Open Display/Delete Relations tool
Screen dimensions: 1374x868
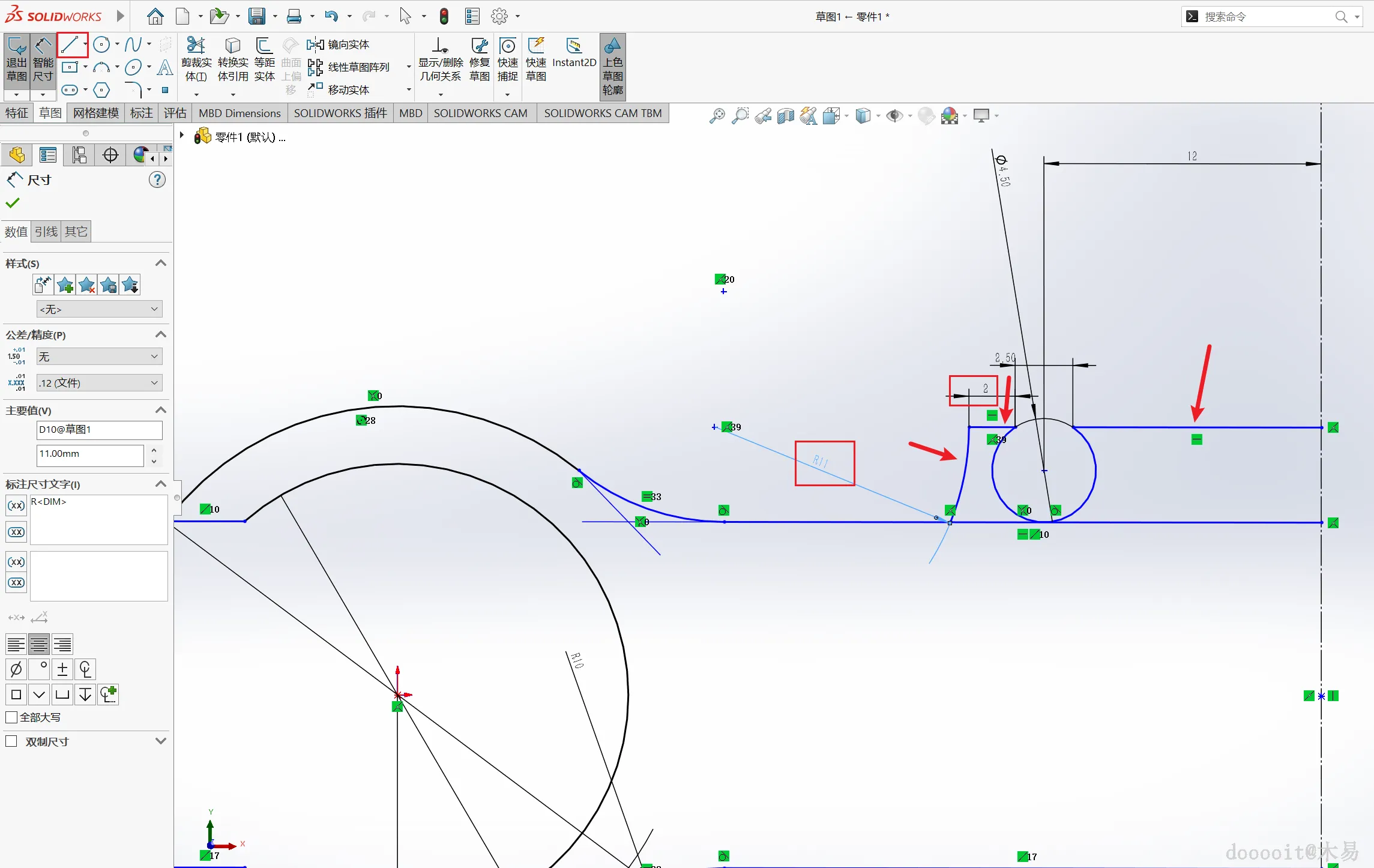(441, 60)
